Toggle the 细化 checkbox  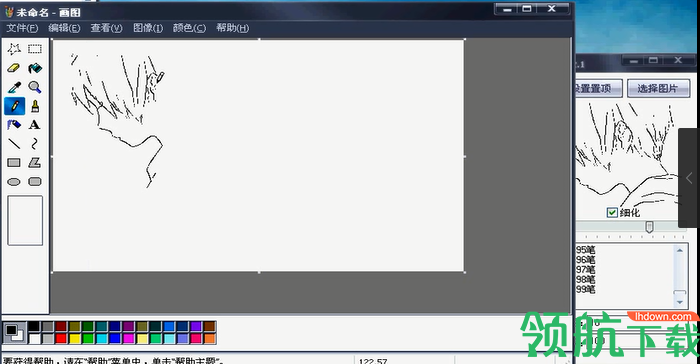click(612, 213)
